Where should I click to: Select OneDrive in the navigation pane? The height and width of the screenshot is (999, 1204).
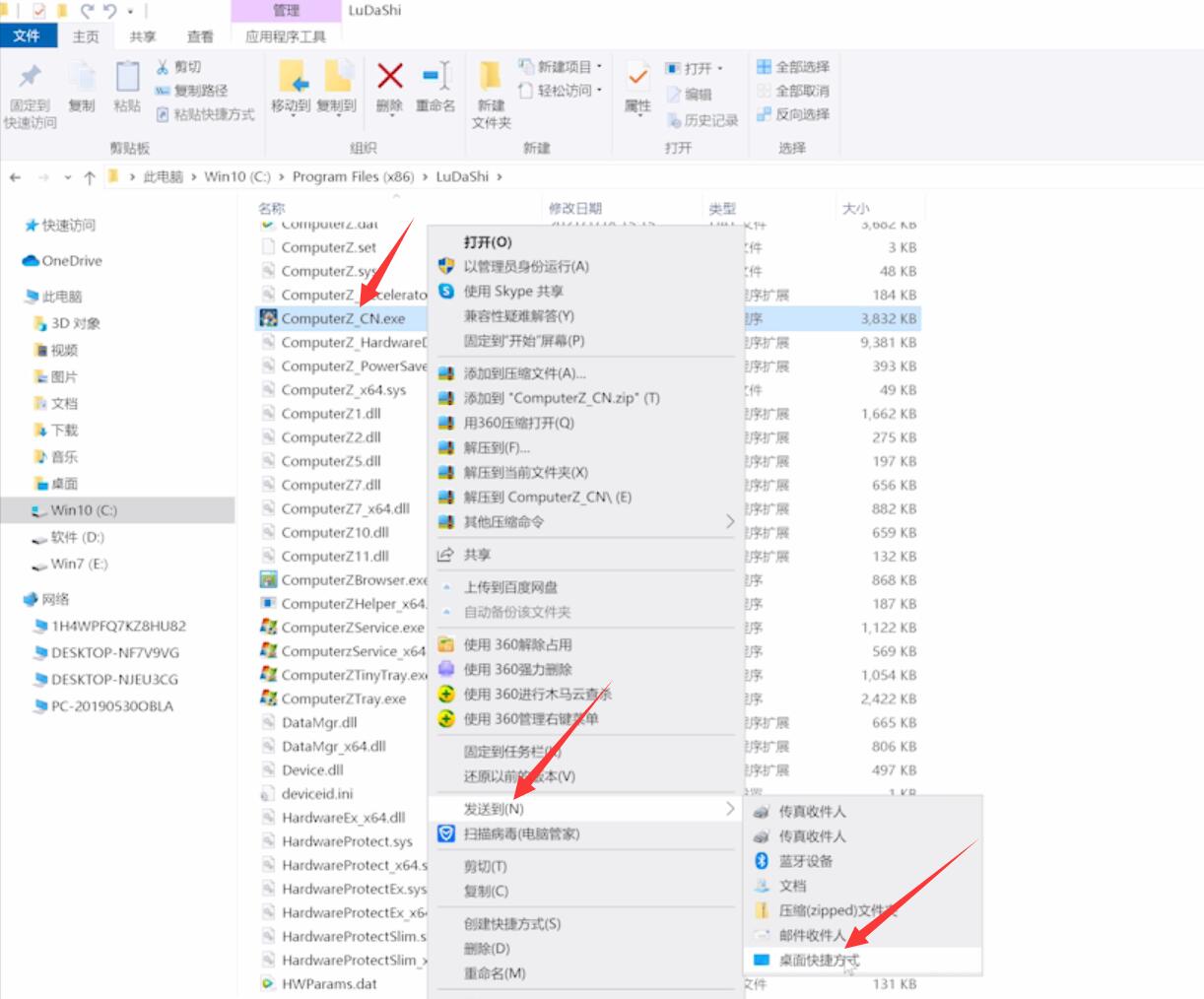63,261
